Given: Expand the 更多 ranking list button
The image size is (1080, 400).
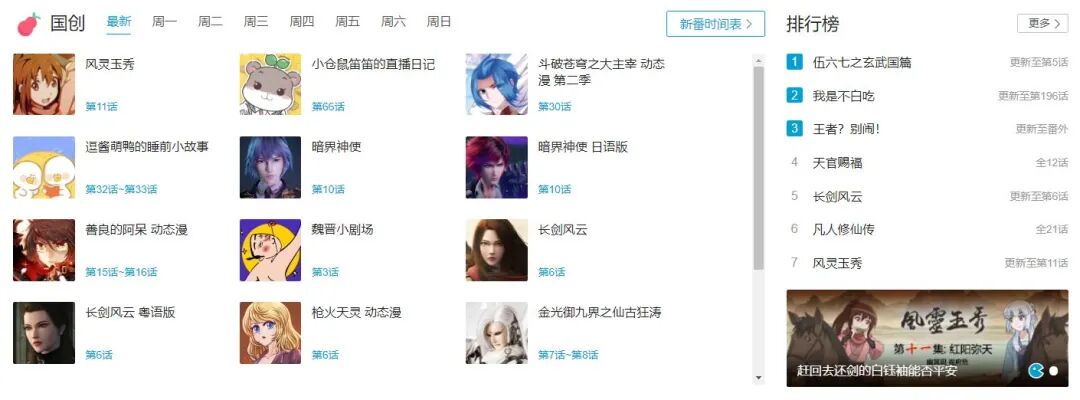Looking at the screenshot, I should click(1043, 23).
